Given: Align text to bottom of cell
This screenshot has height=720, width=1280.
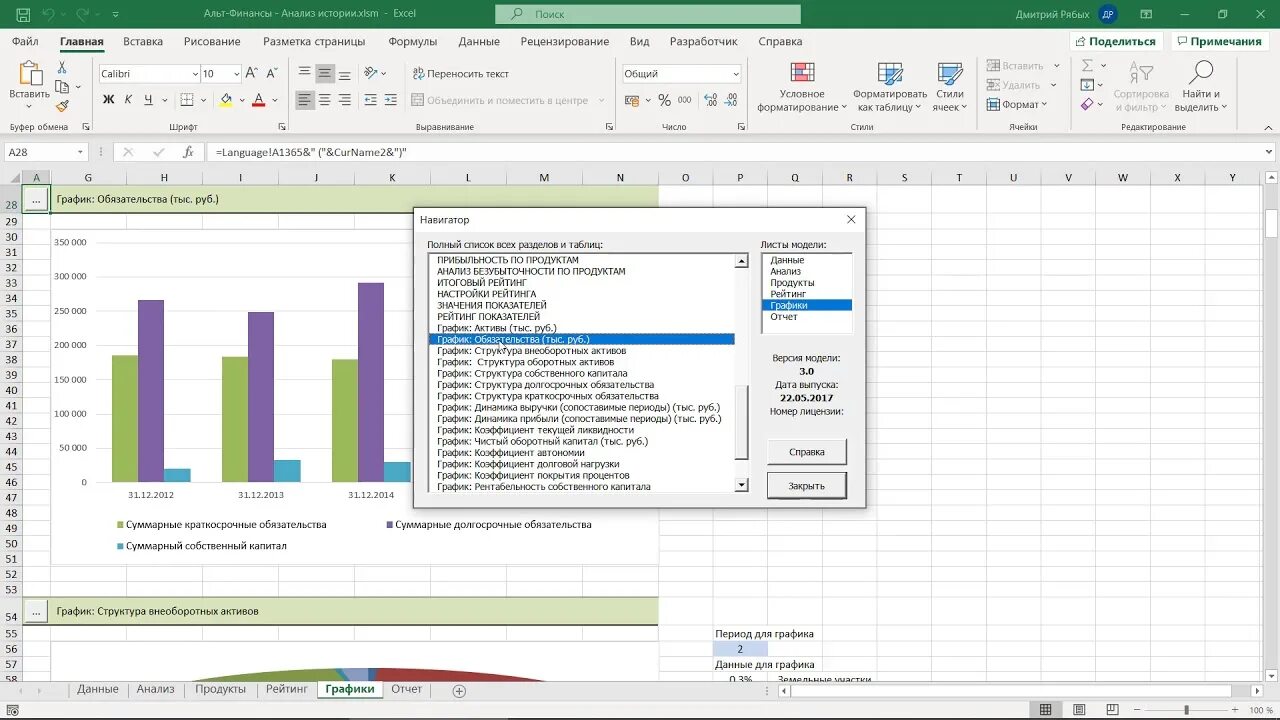Looking at the screenshot, I should point(344,74).
